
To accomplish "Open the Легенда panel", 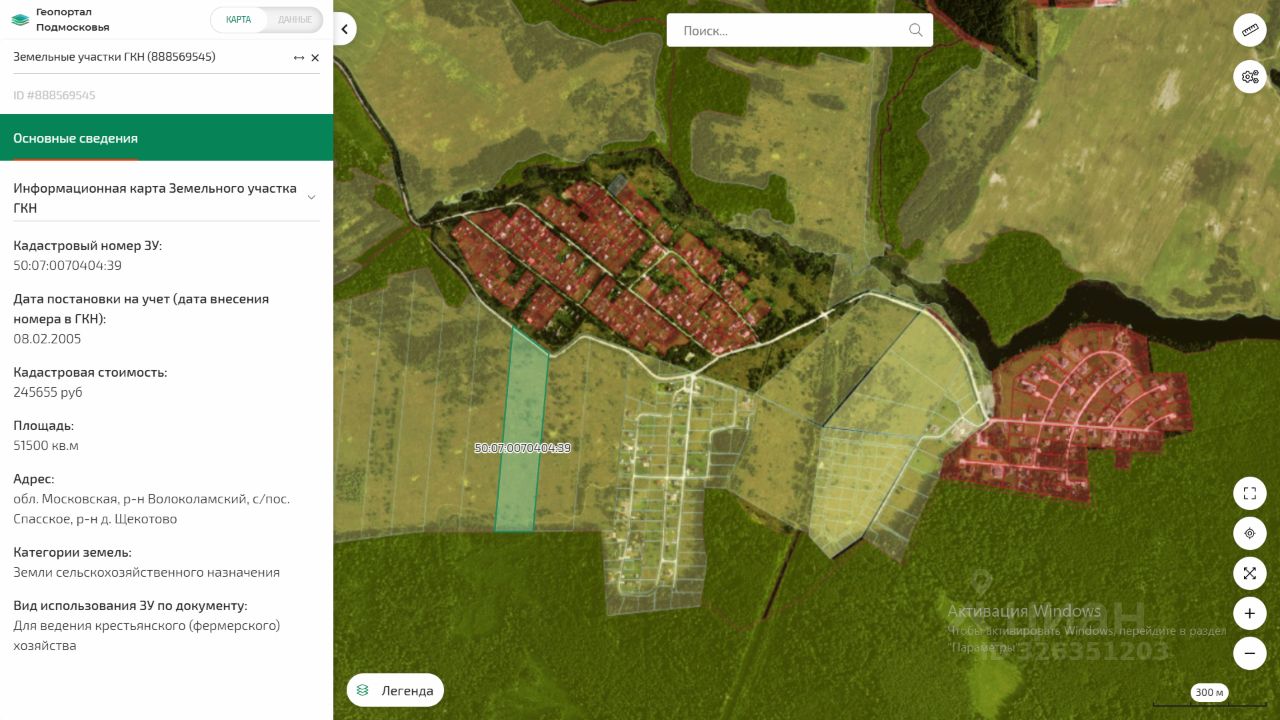I will point(395,690).
